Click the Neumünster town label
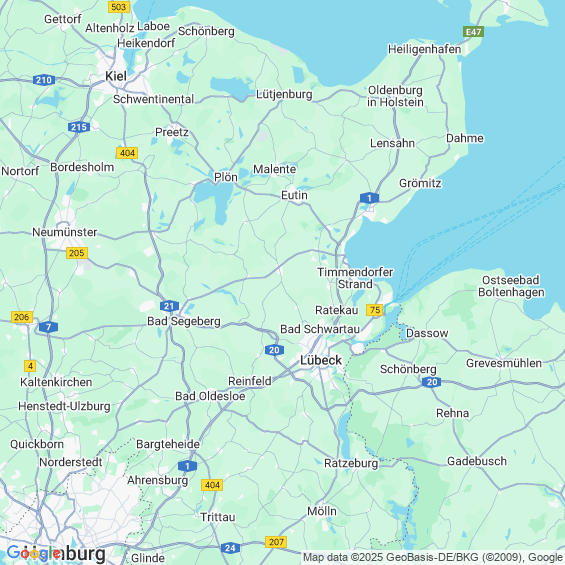 pyautogui.click(x=65, y=232)
